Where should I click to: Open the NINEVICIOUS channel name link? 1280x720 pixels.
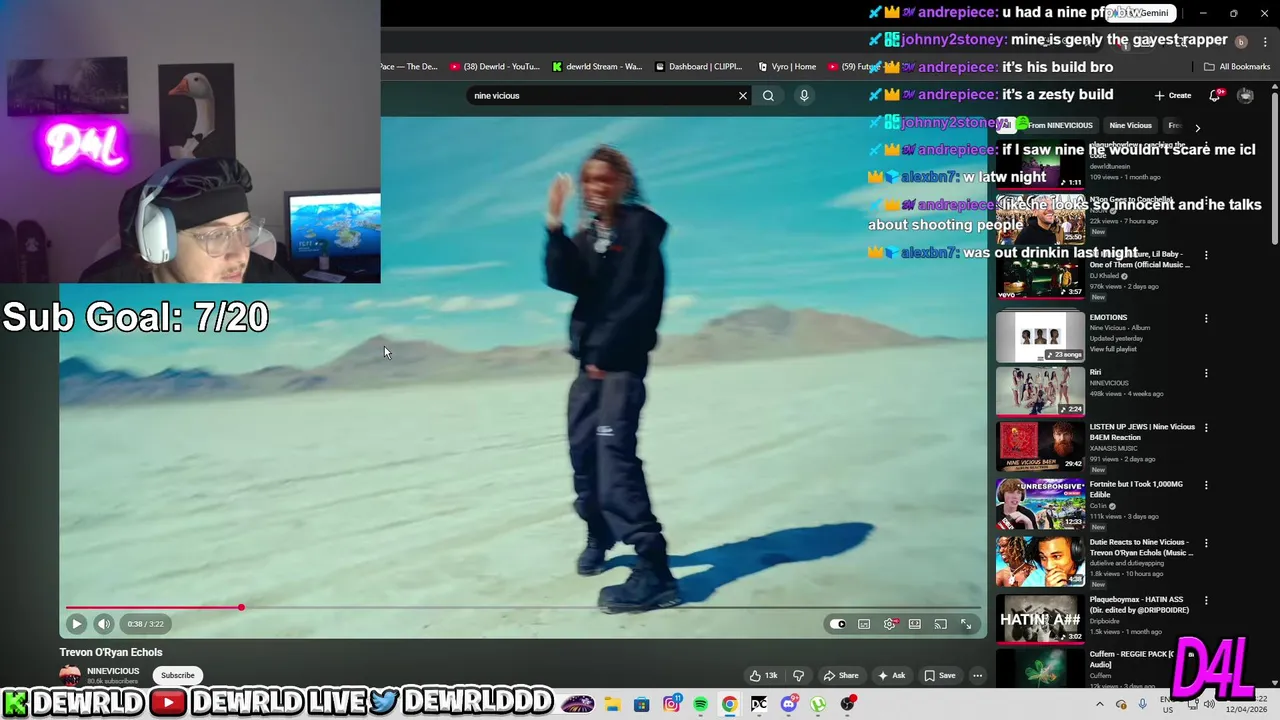click(x=113, y=671)
